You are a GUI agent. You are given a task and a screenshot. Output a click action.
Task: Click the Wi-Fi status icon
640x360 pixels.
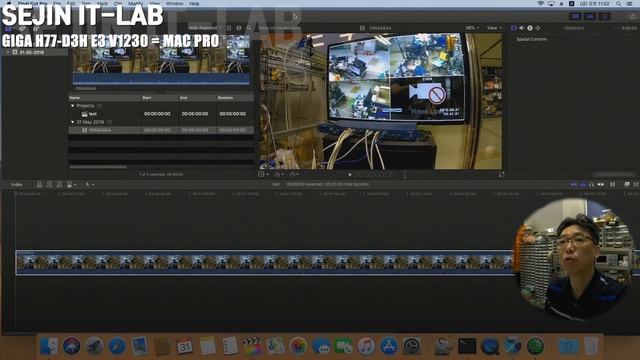[x=541, y=4]
